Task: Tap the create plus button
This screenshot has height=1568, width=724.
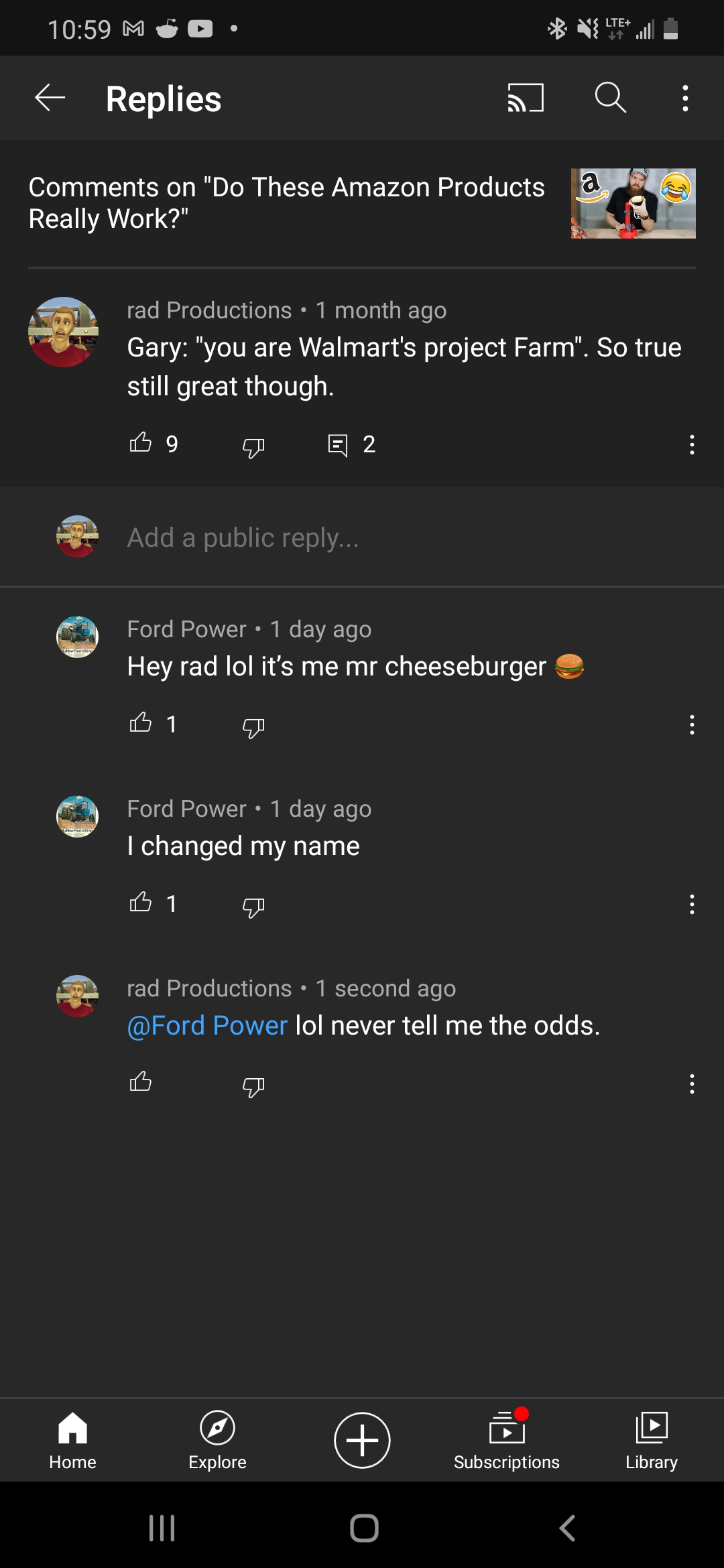Action: (362, 1440)
